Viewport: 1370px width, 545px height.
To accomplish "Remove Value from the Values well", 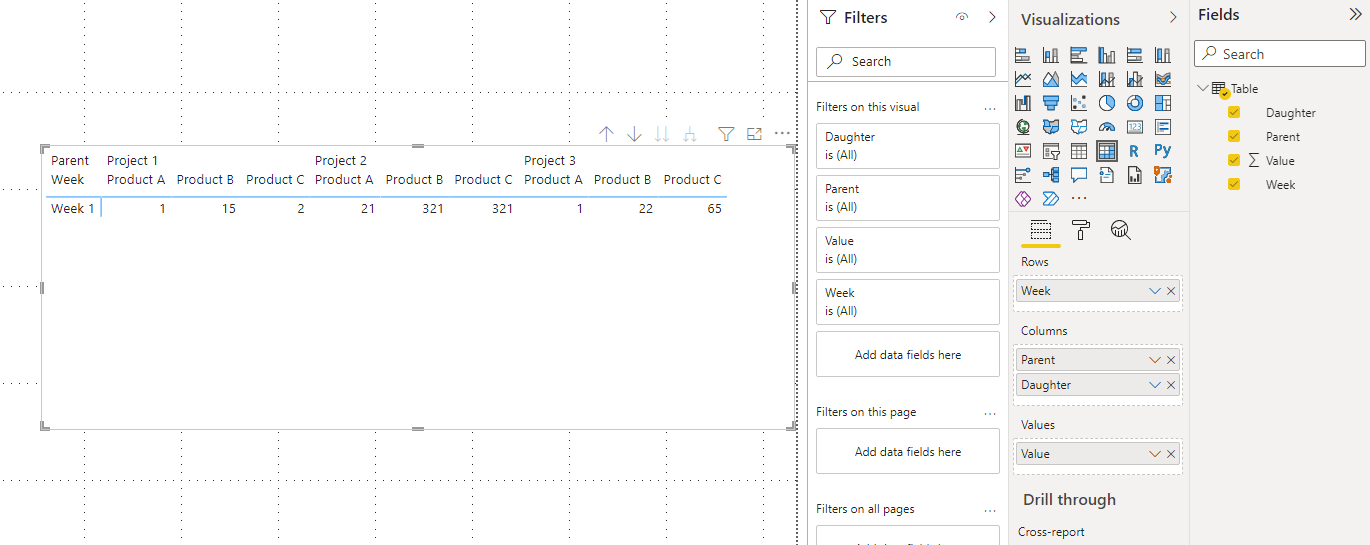I will click(1171, 454).
